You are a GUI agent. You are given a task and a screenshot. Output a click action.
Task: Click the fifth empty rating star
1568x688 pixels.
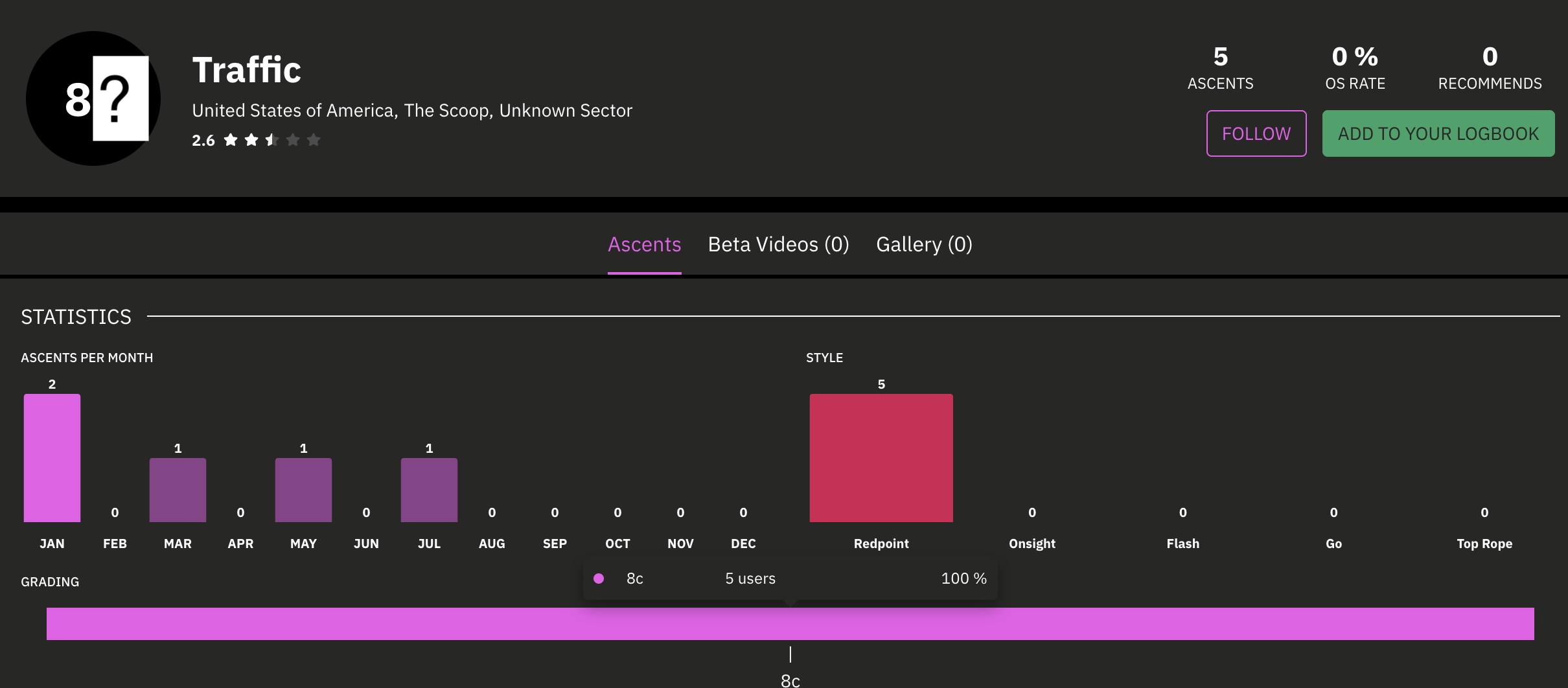(x=314, y=140)
